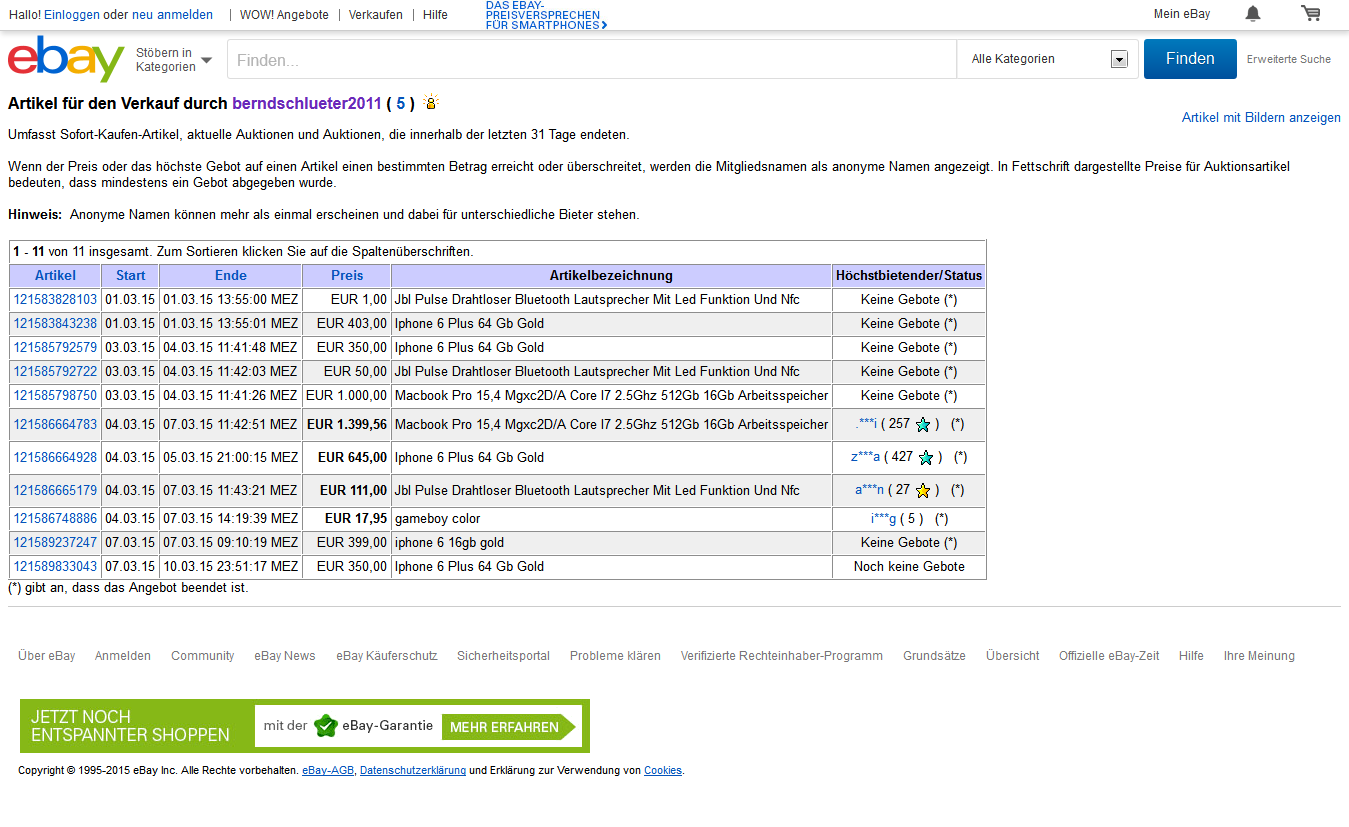Screen dimensions: 1349x827
Task: Open eBay-AGB link
Action: point(327,770)
